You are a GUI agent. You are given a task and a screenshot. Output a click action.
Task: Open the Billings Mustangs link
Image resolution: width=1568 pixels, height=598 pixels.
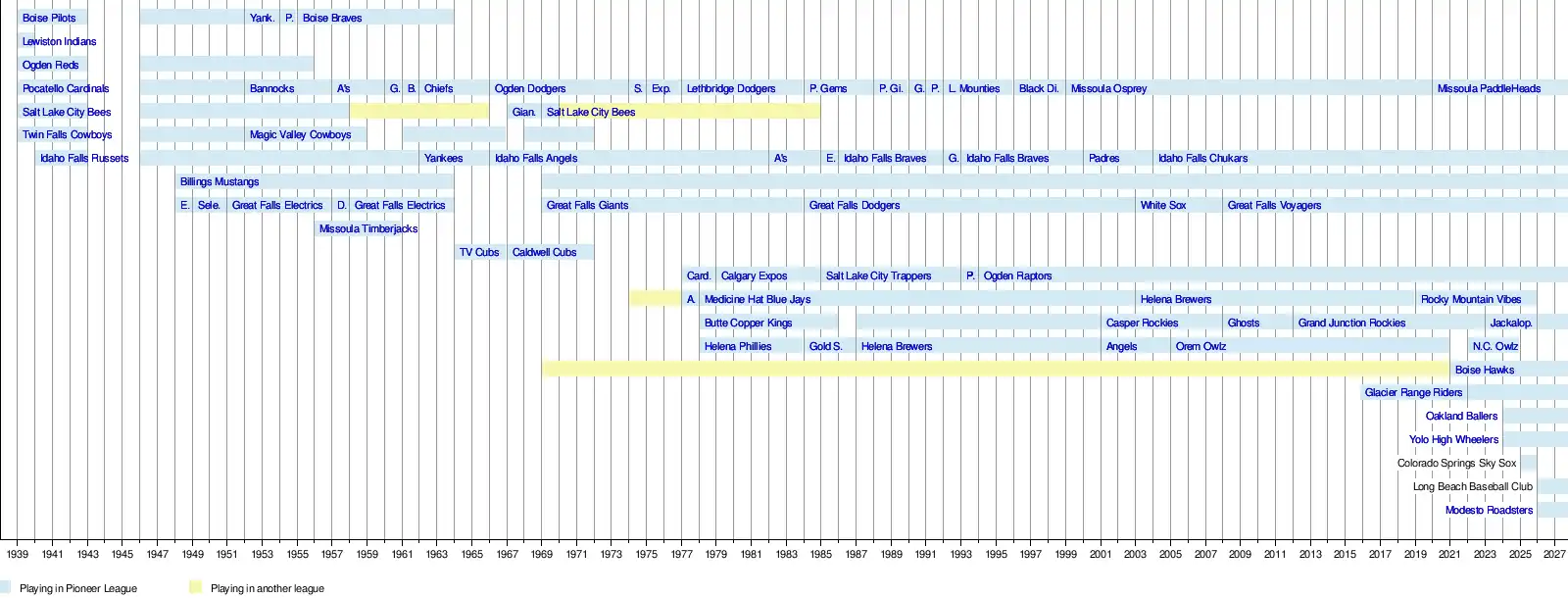pos(220,182)
